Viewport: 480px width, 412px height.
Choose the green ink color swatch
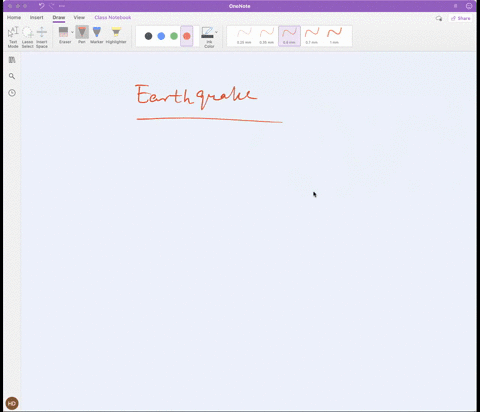coord(174,36)
